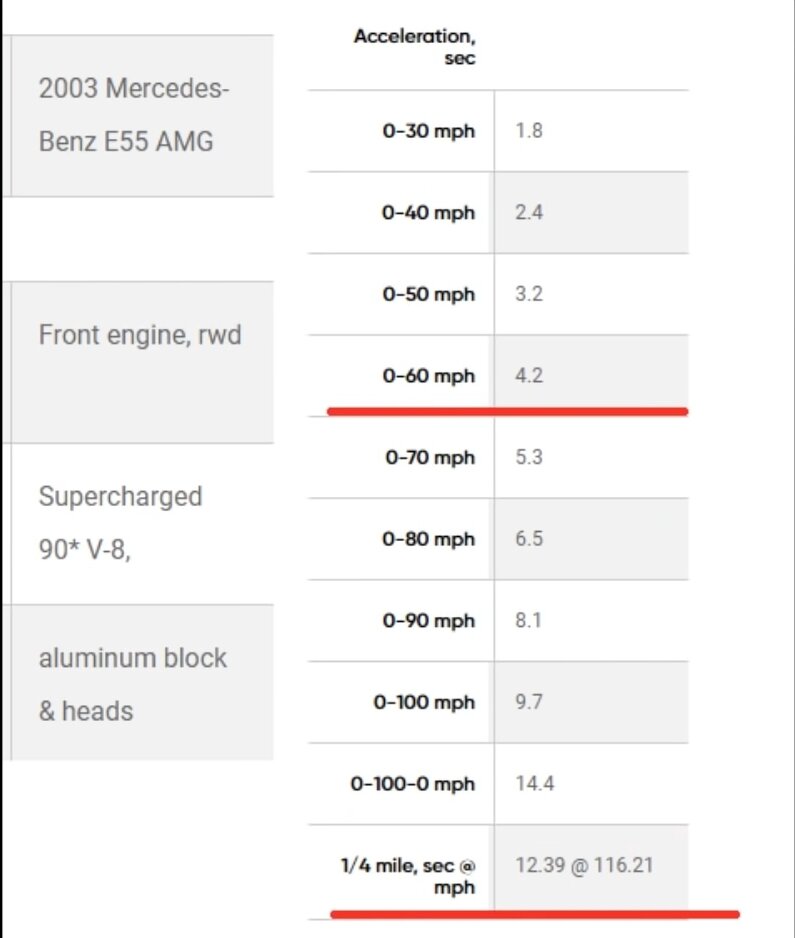The width and height of the screenshot is (795, 938).
Task: Click the Acceleration, sec column header
Action: [x=414, y=47]
